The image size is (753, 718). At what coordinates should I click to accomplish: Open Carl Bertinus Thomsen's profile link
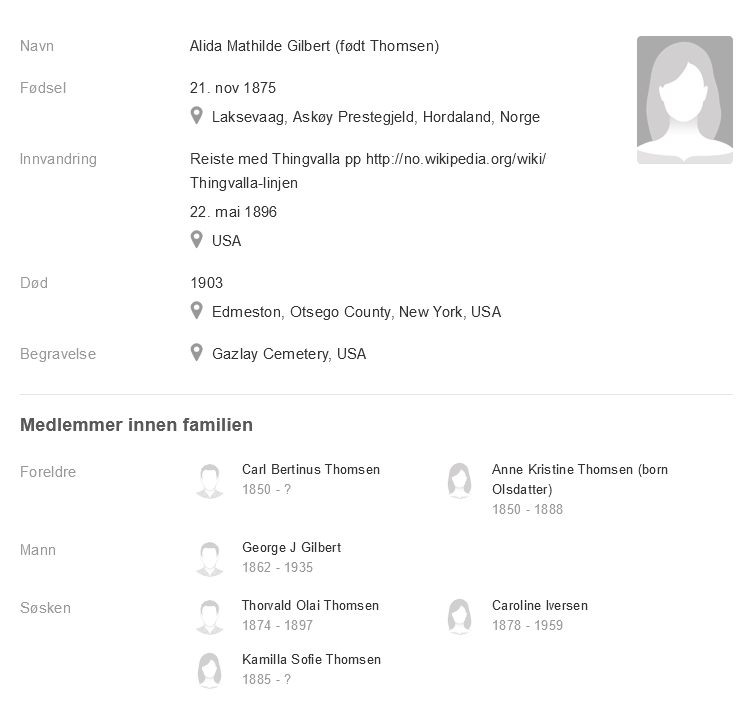tap(311, 469)
